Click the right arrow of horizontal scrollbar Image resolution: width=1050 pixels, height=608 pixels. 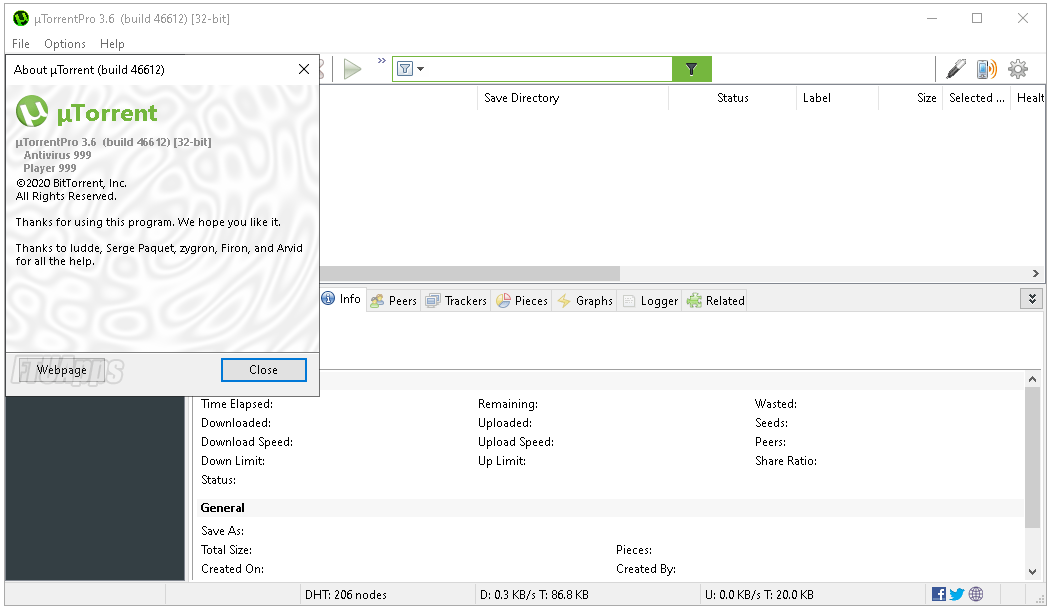(1036, 273)
